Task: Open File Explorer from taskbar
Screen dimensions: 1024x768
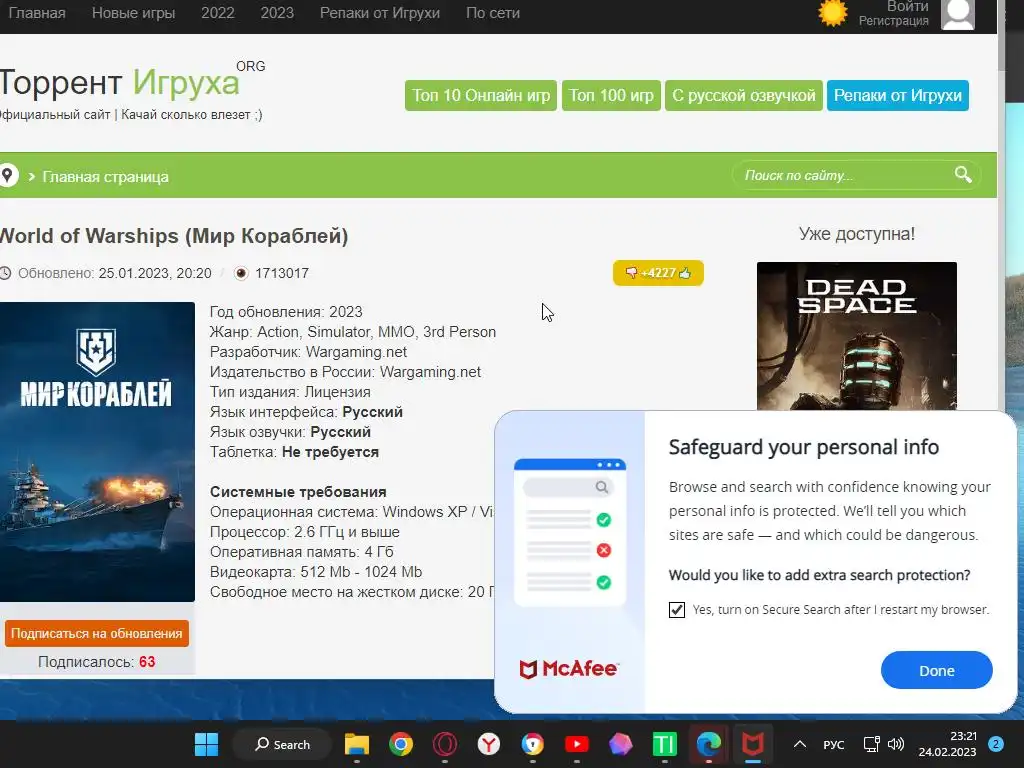Action: 357,744
